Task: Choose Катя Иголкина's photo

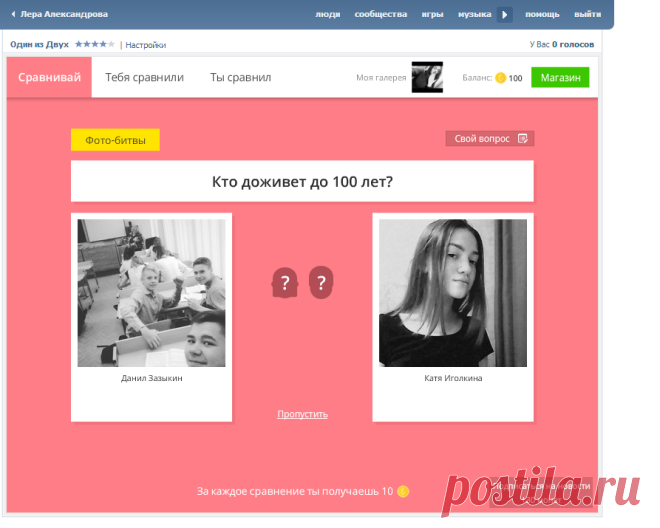Action: tap(453, 293)
